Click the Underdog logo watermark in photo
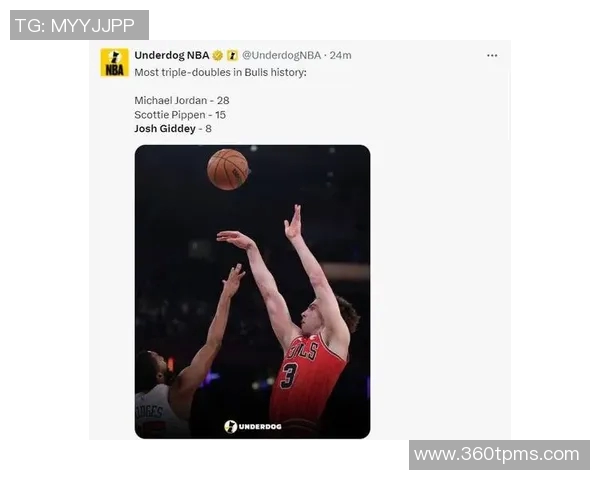Screen dimensions: 600x480 (253, 426)
